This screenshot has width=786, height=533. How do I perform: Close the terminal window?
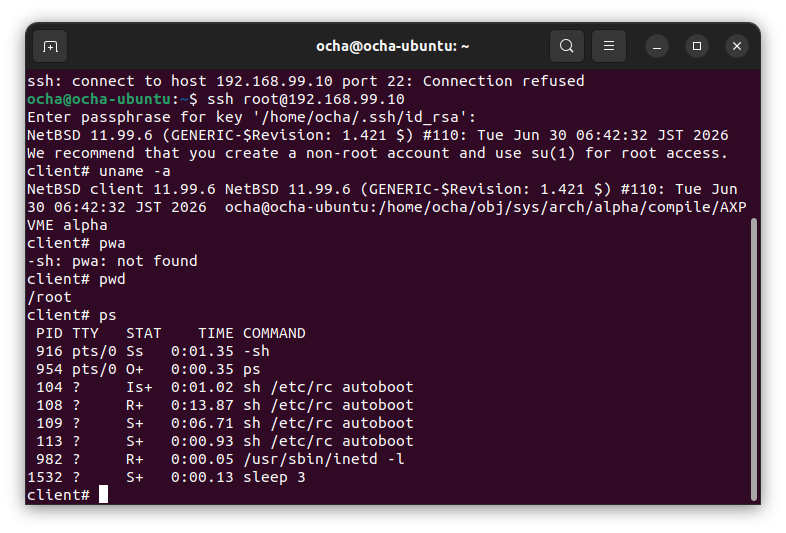pos(737,46)
